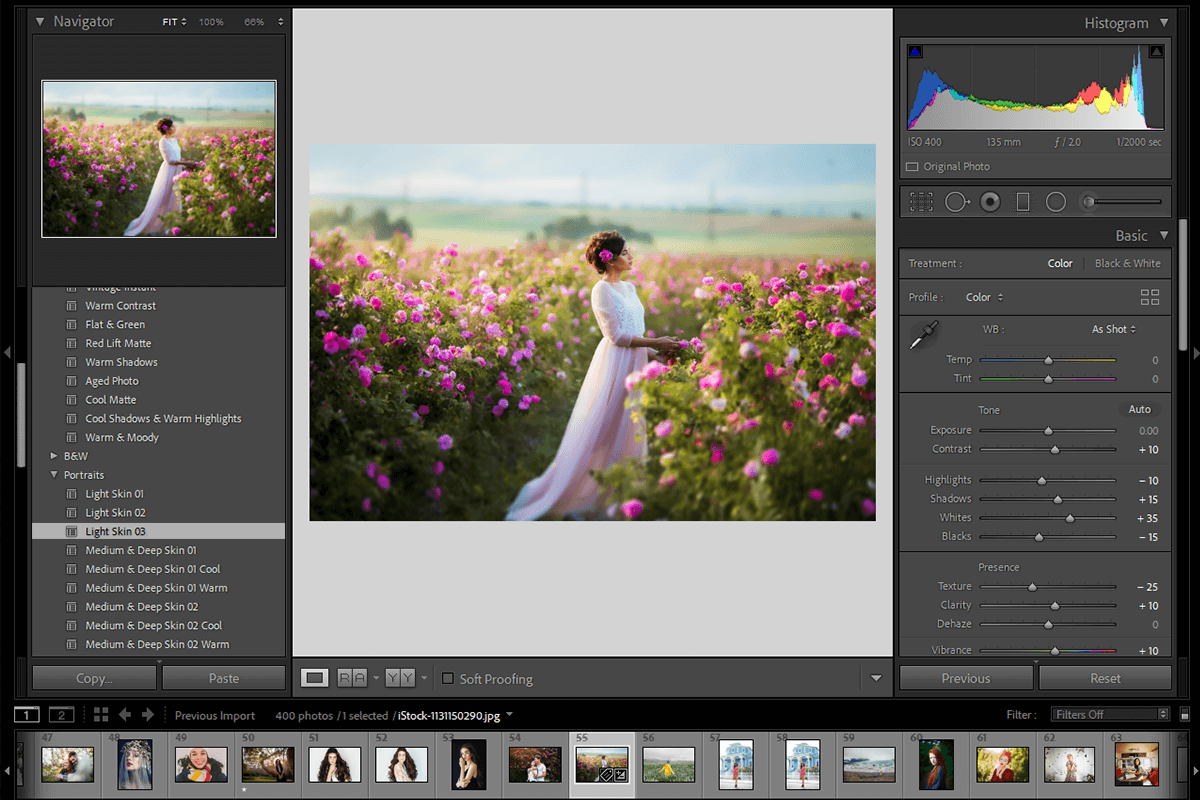
Task: Click the Copy... button
Action: click(x=94, y=678)
